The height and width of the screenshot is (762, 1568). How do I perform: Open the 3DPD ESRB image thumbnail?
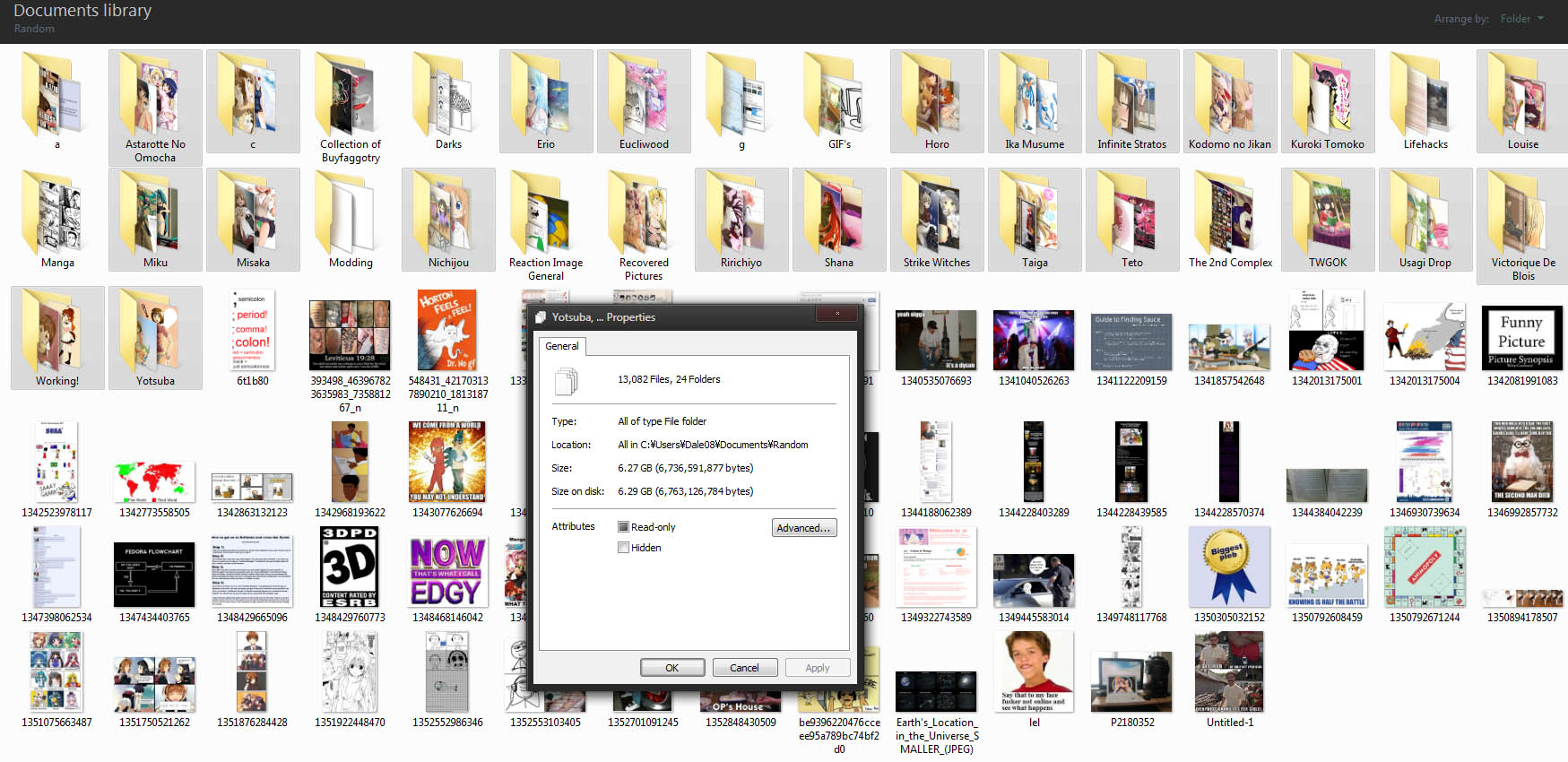[349, 567]
